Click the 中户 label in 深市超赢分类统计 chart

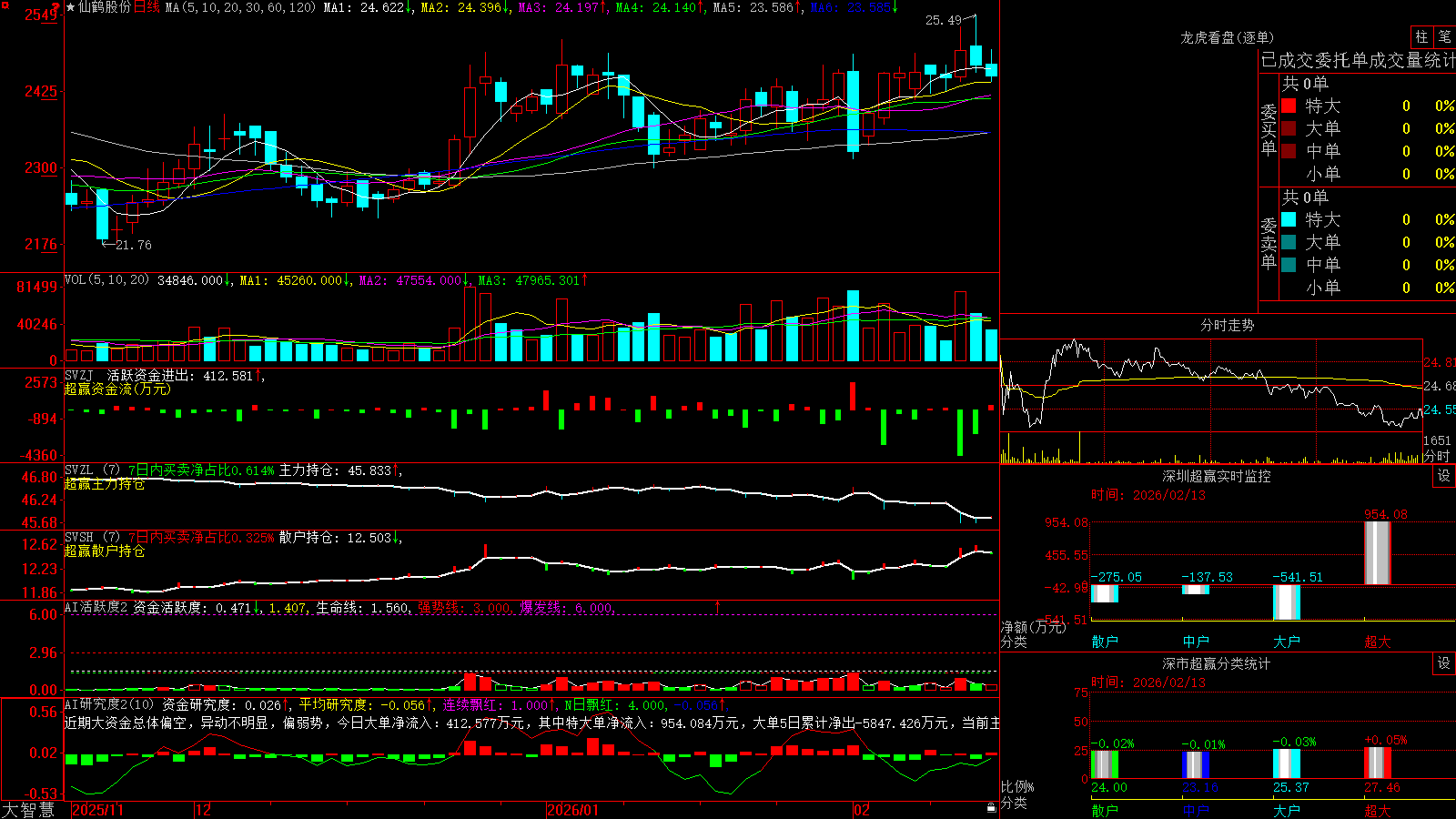(1196, 810)
